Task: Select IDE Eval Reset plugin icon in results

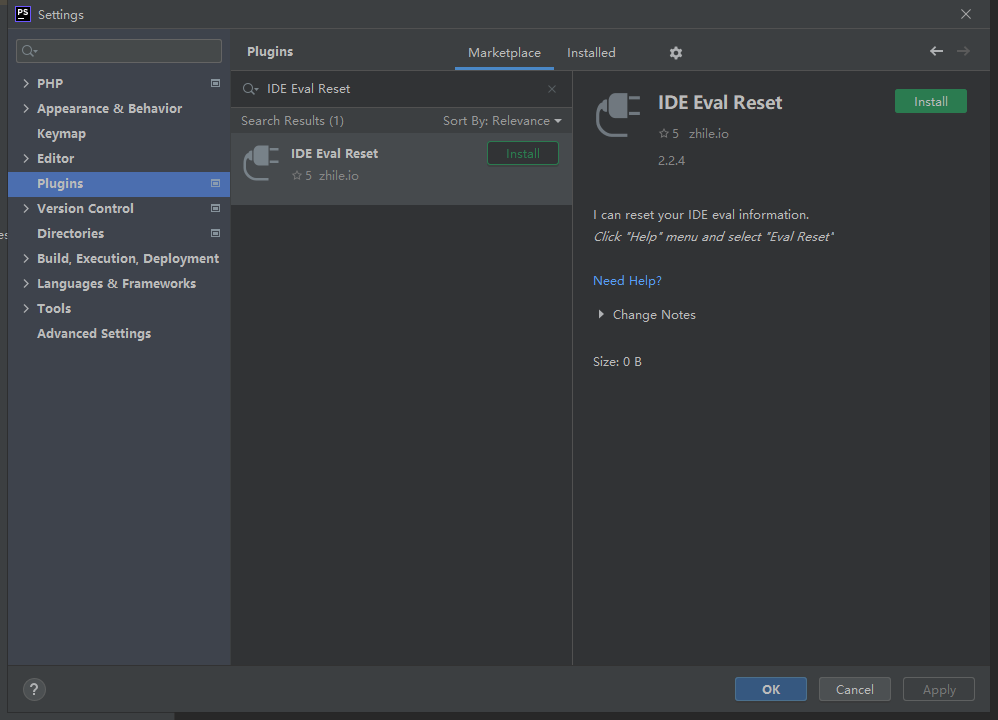Action: (262, 163)
